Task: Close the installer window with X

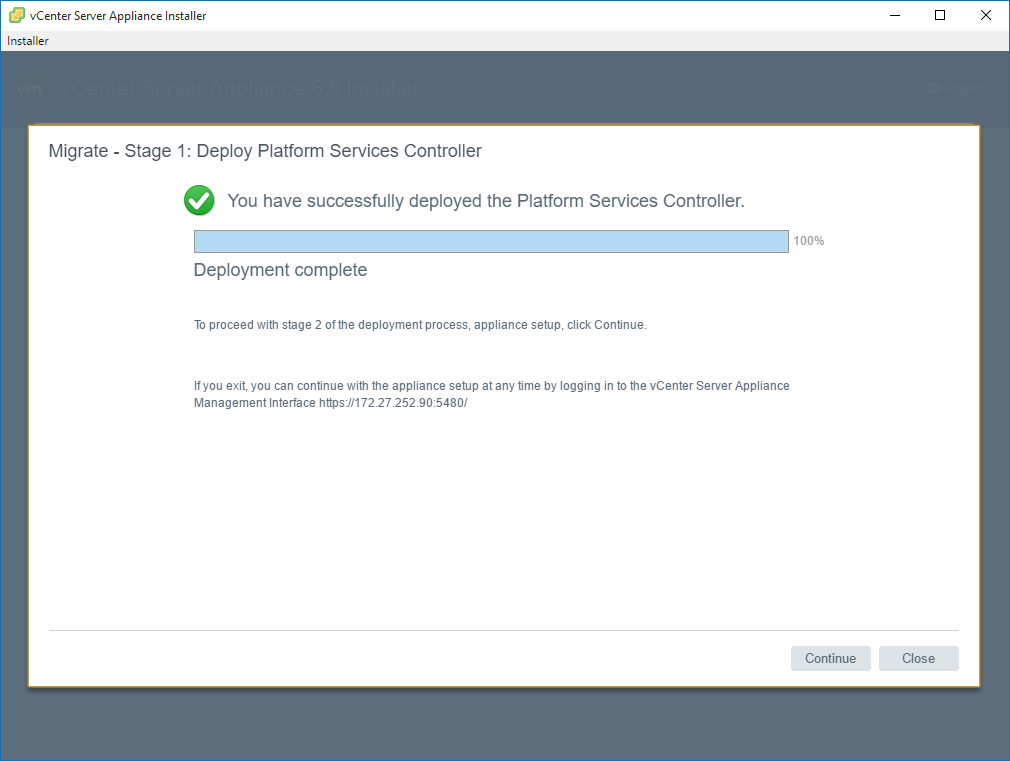Action: (986, 15)
